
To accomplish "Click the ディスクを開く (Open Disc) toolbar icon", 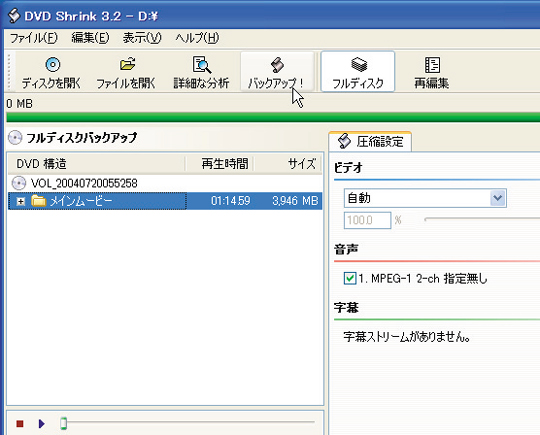I will [x=53, y=65].
